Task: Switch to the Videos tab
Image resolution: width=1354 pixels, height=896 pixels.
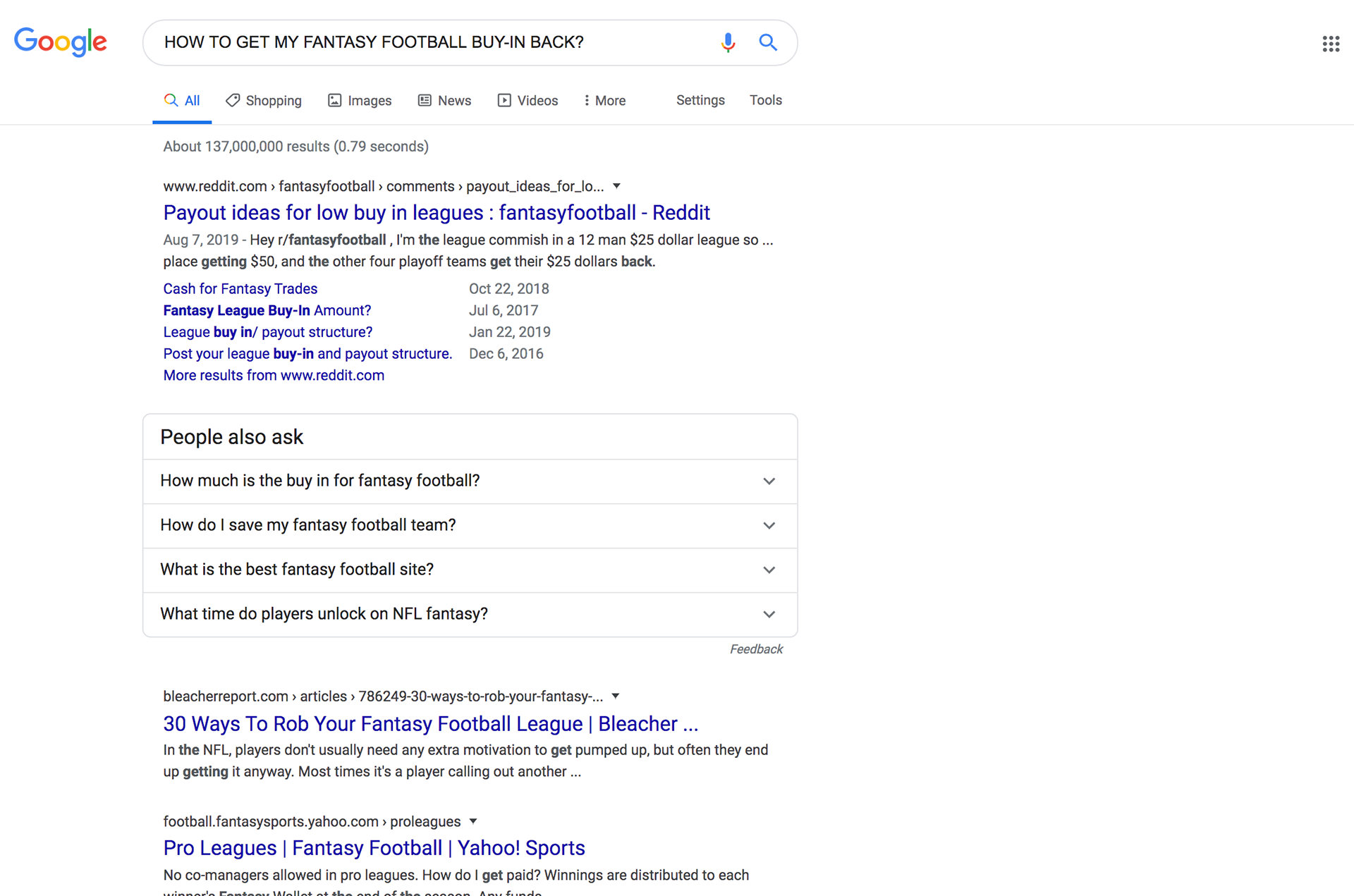Action: [527, 101]
